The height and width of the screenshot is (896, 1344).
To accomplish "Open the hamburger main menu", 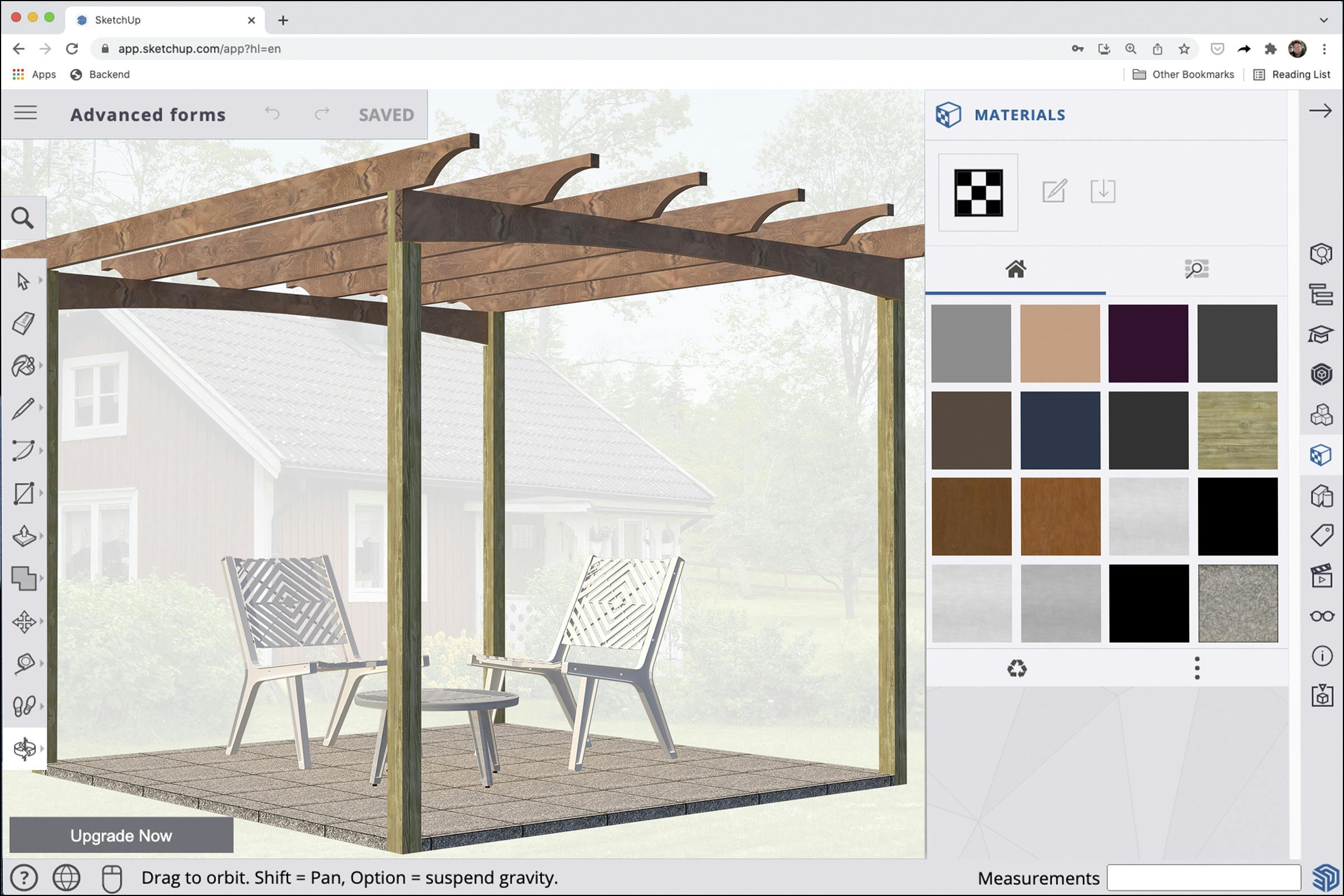I will coord(26,113).
